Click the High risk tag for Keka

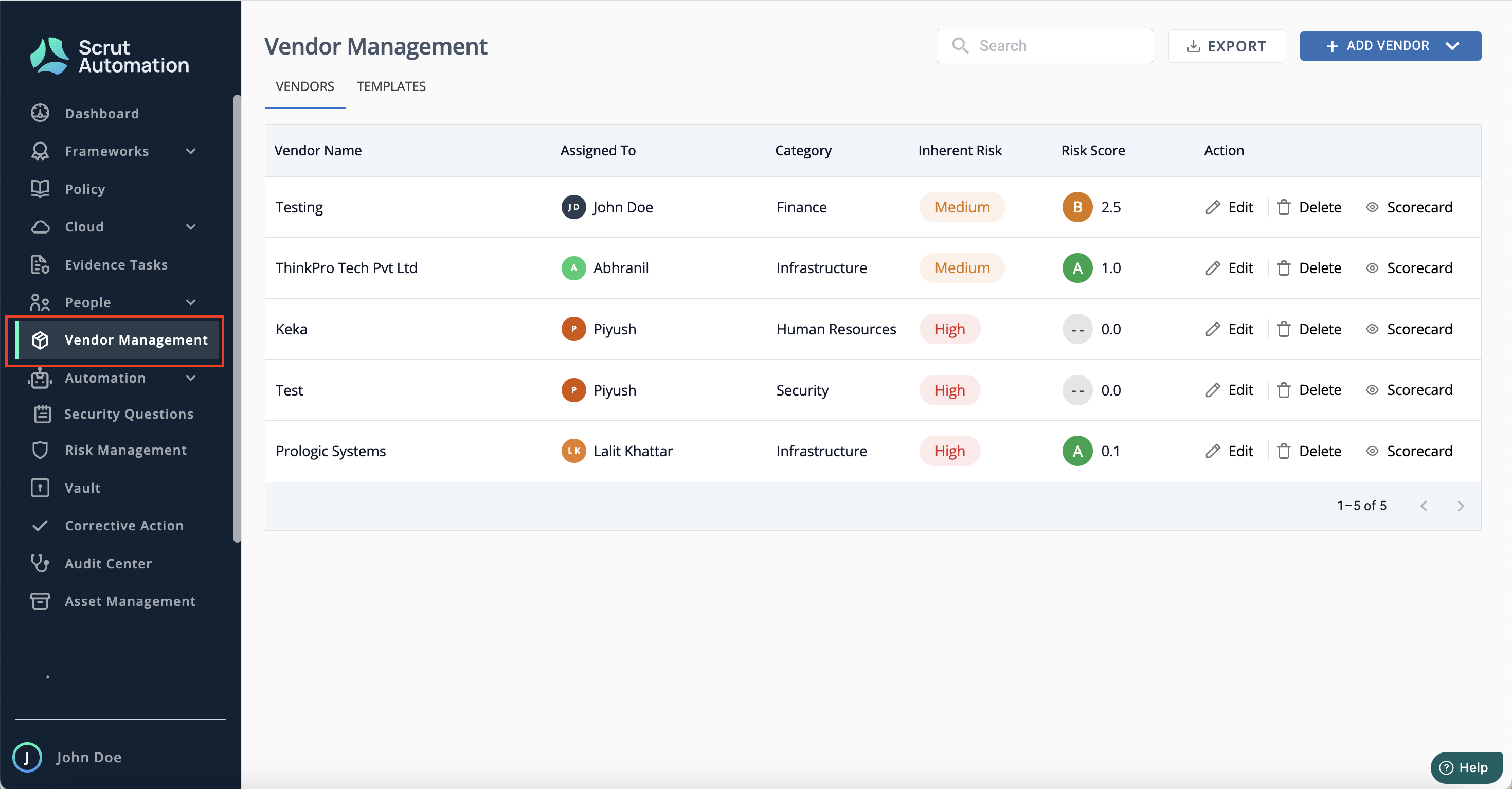pyautogui.click(x=950, y=329)
